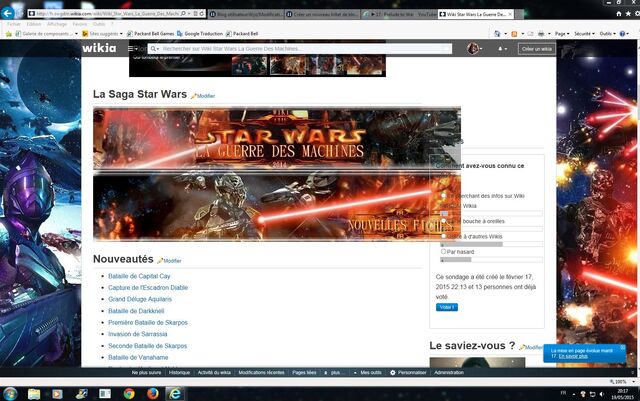640x401 pixels.
Task: Expand 'Mes outils' in the bottom toolbar
Action: (368, 372)
